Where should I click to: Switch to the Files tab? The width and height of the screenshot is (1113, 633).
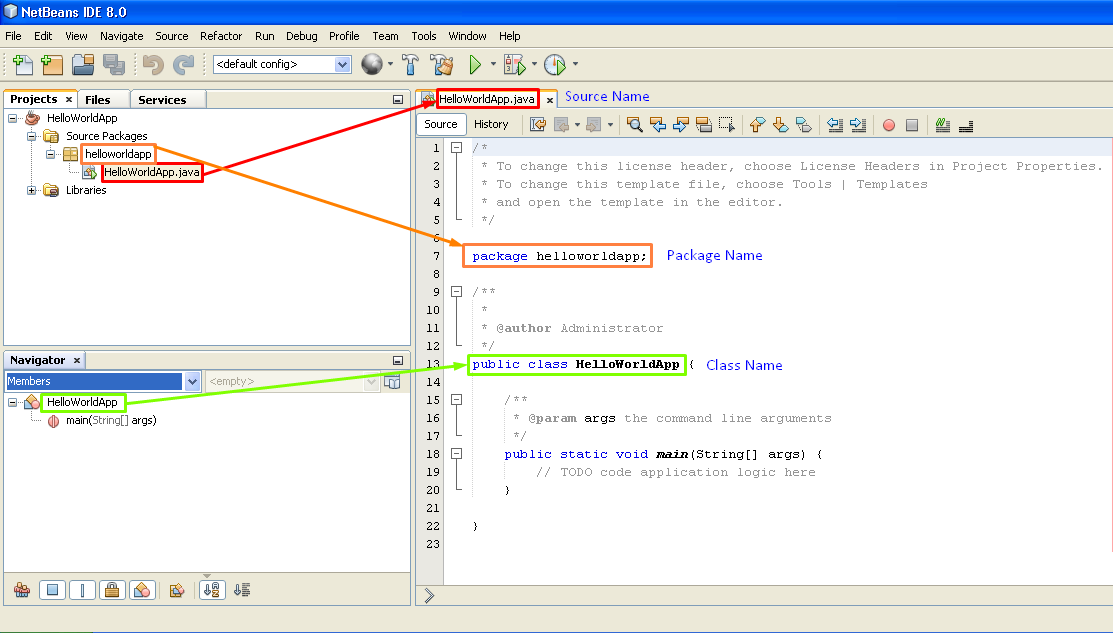click(98, 100)
